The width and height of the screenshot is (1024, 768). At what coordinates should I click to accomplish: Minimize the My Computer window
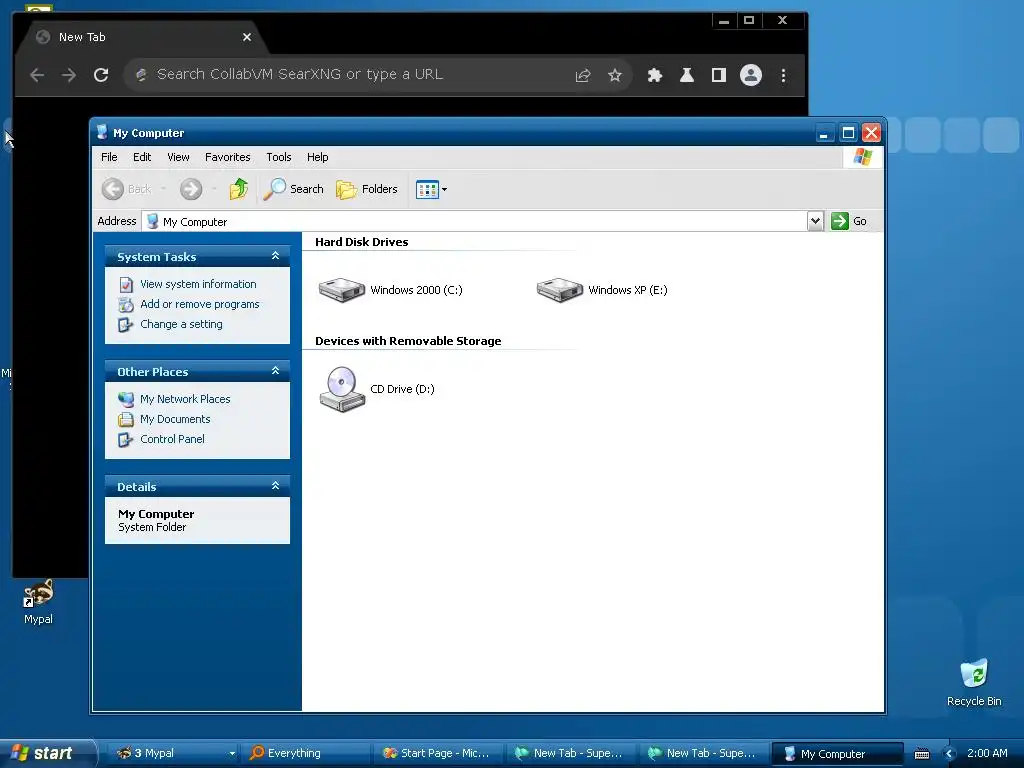[x=824, y=133]
